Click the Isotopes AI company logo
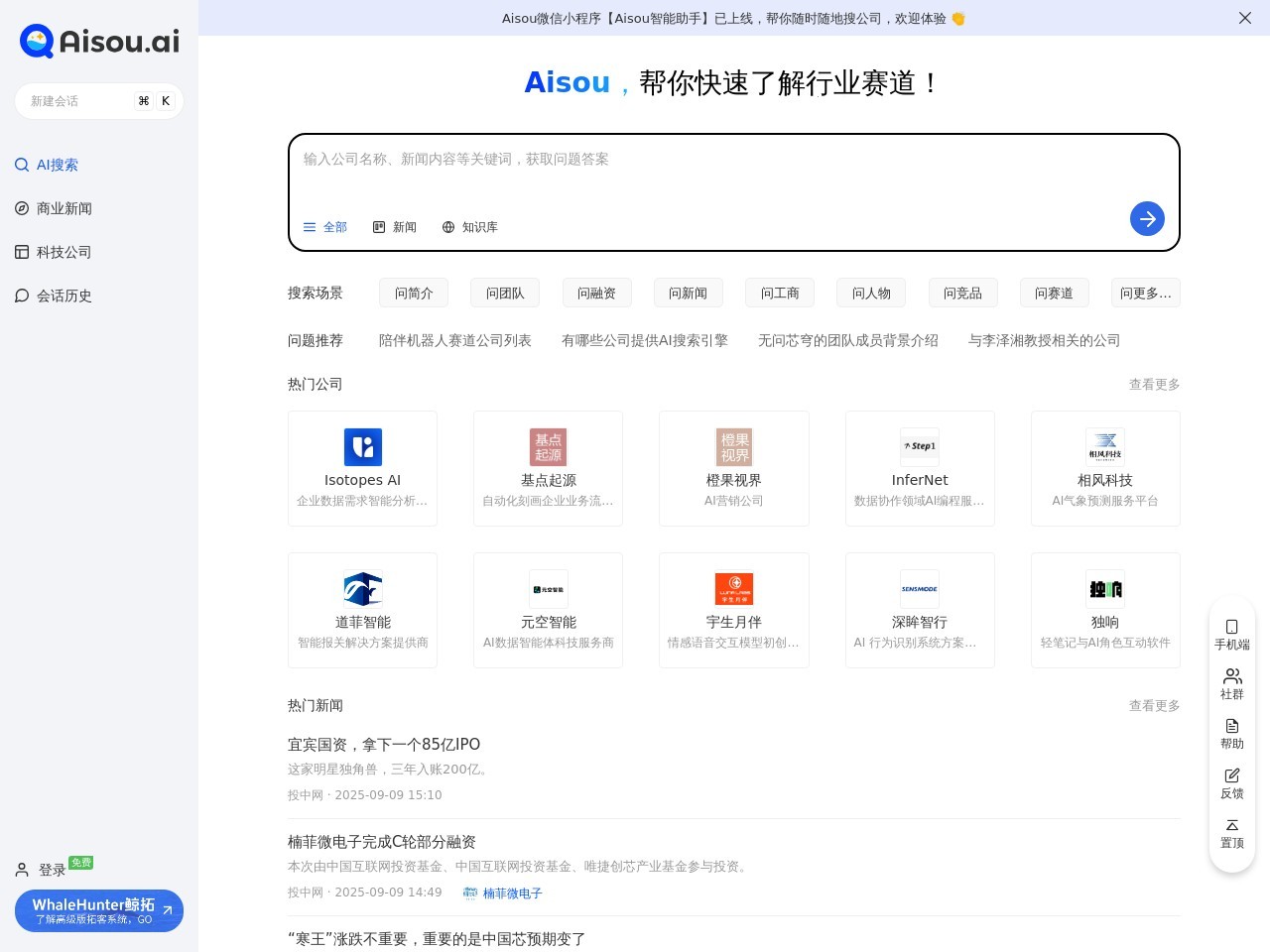1270x952 pixels. pos(363,447)
